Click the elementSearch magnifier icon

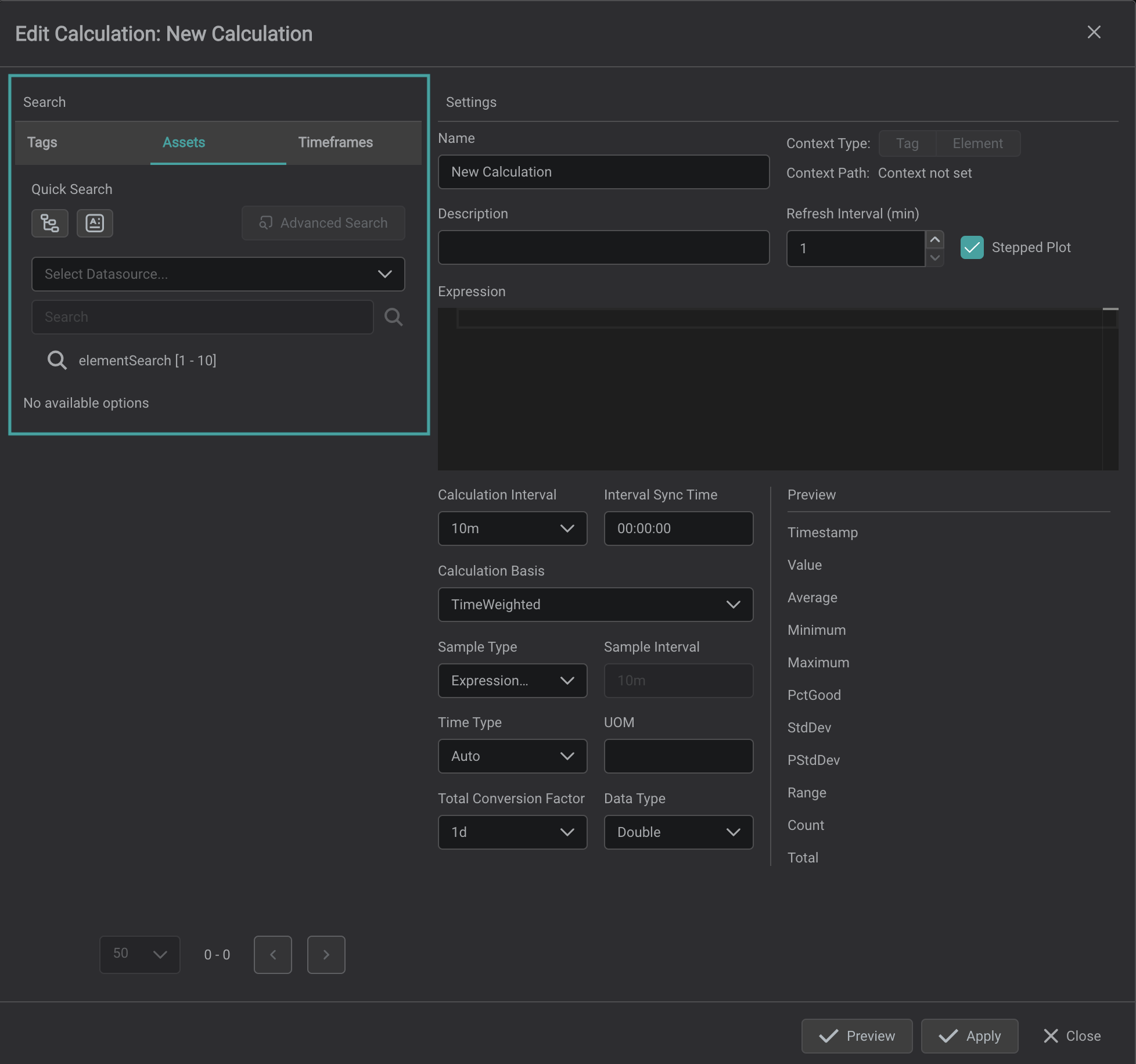57,361
